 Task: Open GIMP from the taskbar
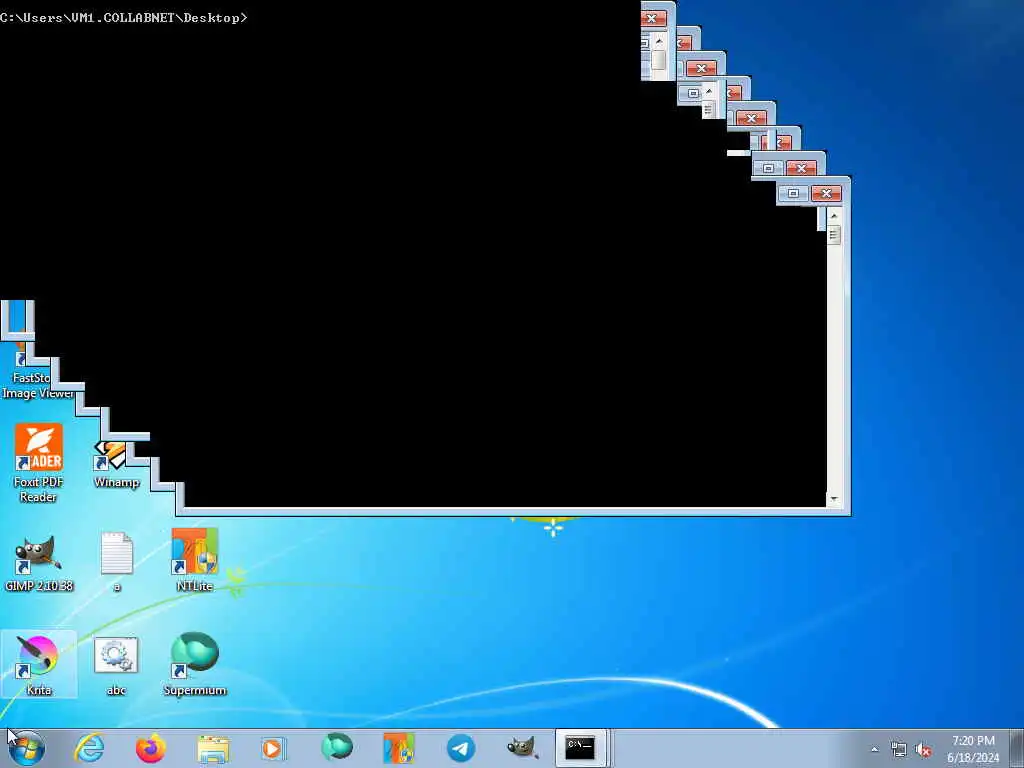[522, 748]
